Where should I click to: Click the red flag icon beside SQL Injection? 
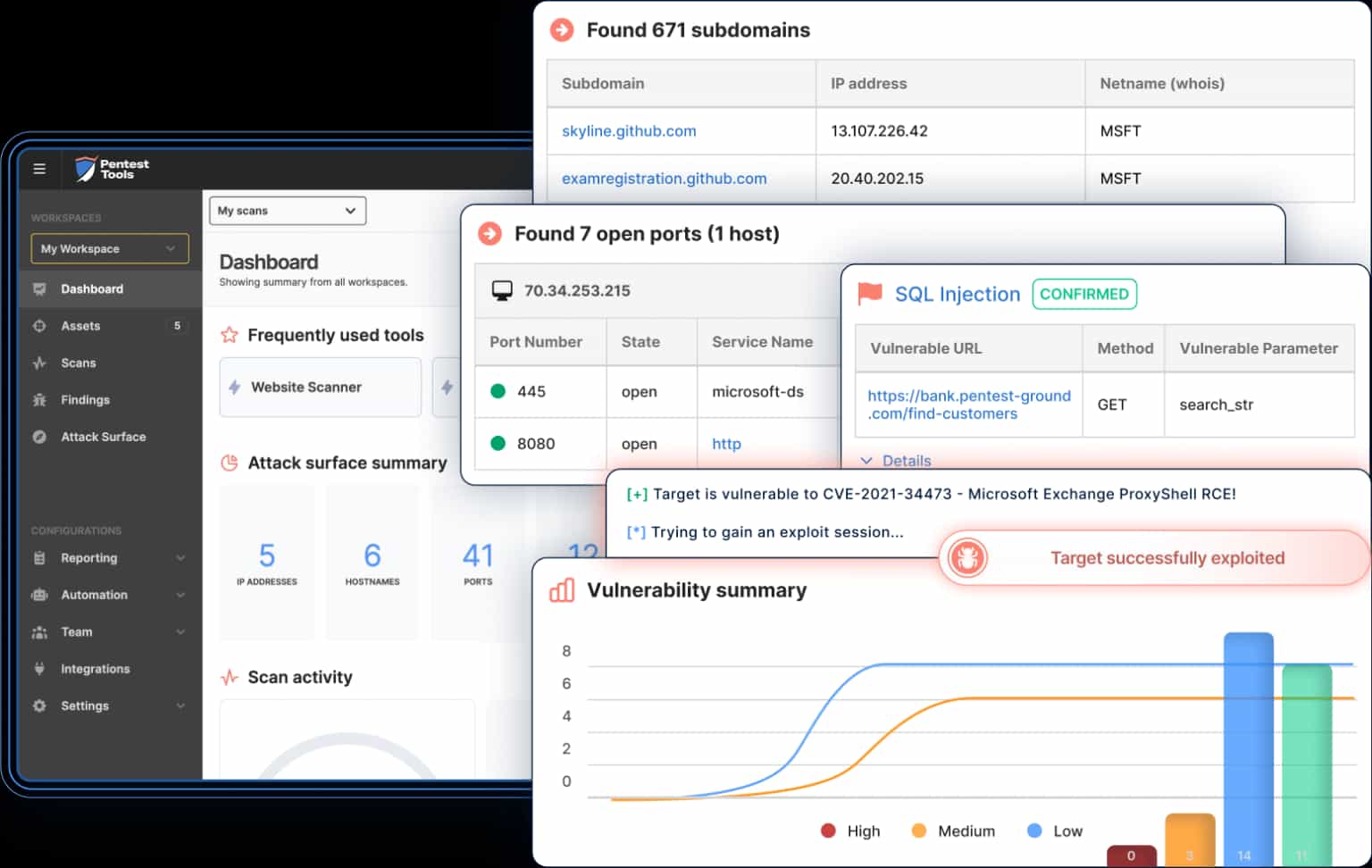[867, 293]
